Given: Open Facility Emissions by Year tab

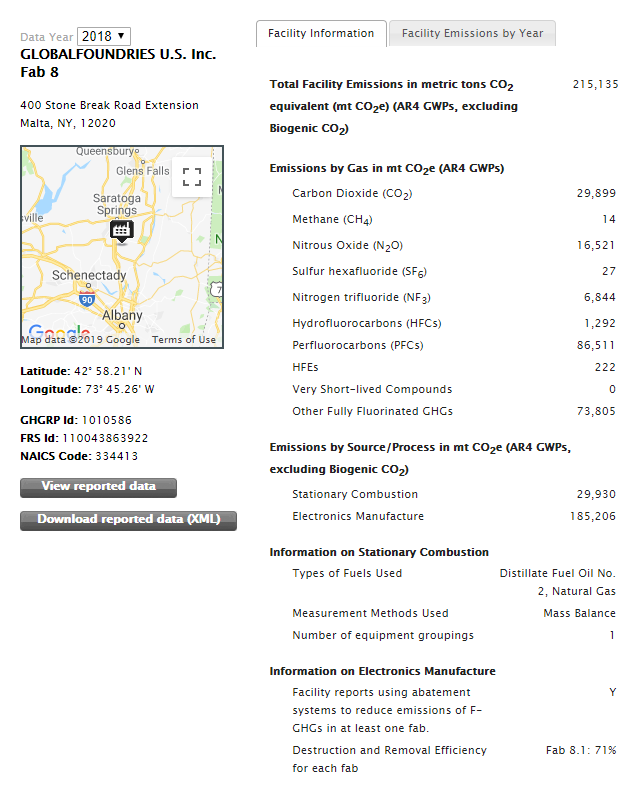Looking at the screenshot, I should 472,34.
